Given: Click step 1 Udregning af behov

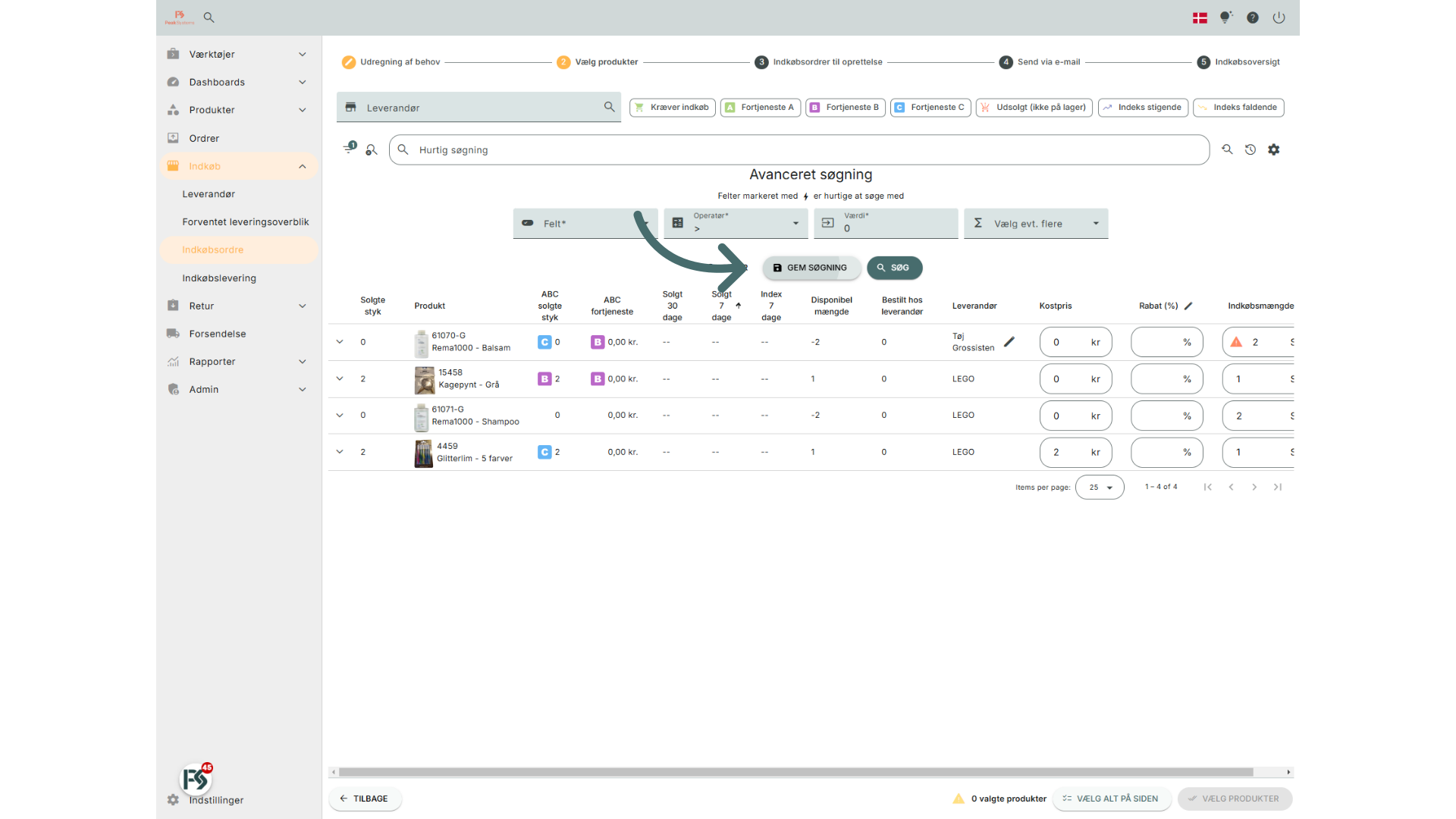Looking at the screenshot, I should click(x=391, y=62).
